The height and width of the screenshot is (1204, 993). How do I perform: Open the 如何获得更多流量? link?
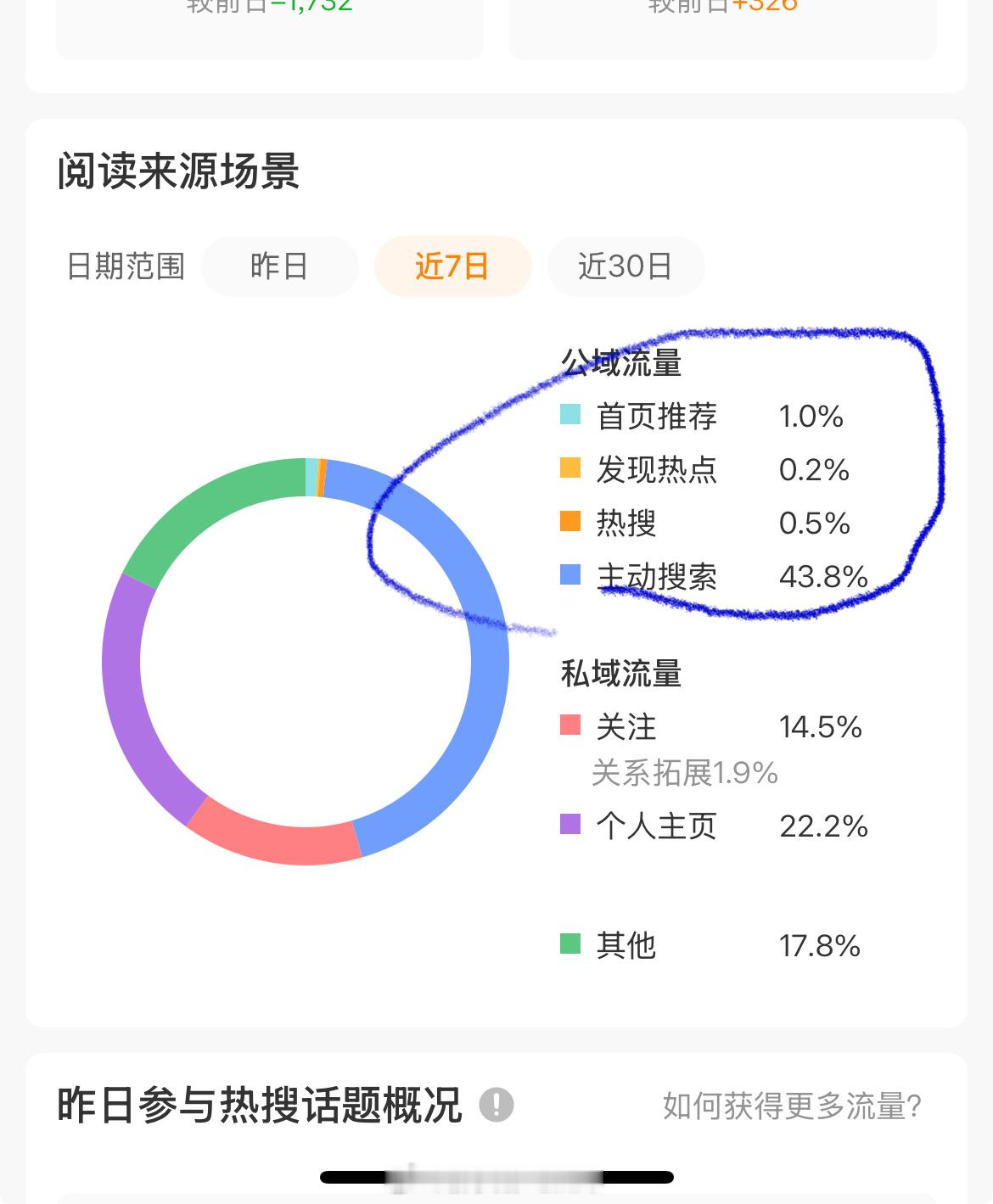click(792, 1106)
